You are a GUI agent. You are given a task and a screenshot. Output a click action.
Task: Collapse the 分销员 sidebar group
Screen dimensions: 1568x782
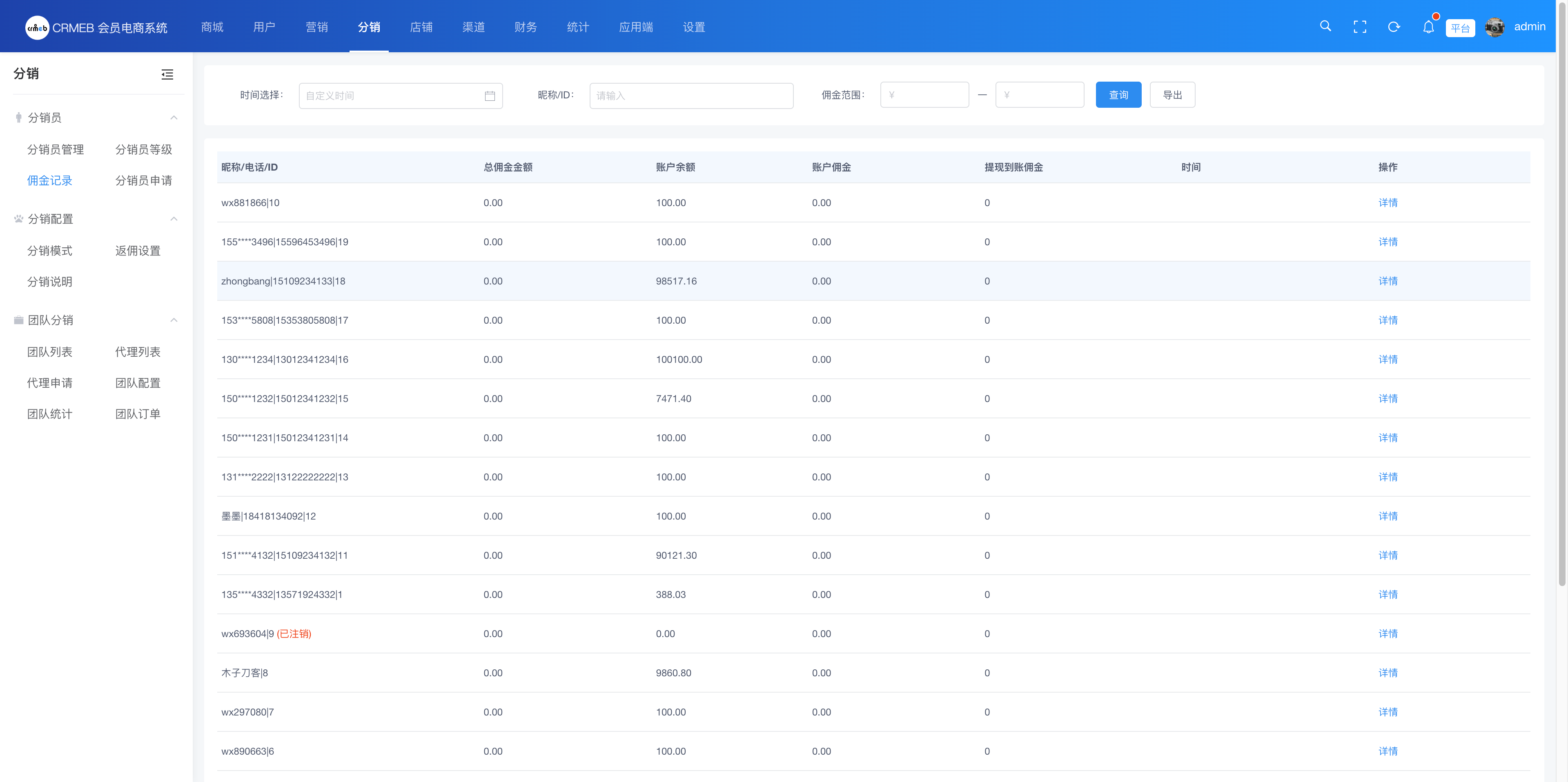point(174,118)
